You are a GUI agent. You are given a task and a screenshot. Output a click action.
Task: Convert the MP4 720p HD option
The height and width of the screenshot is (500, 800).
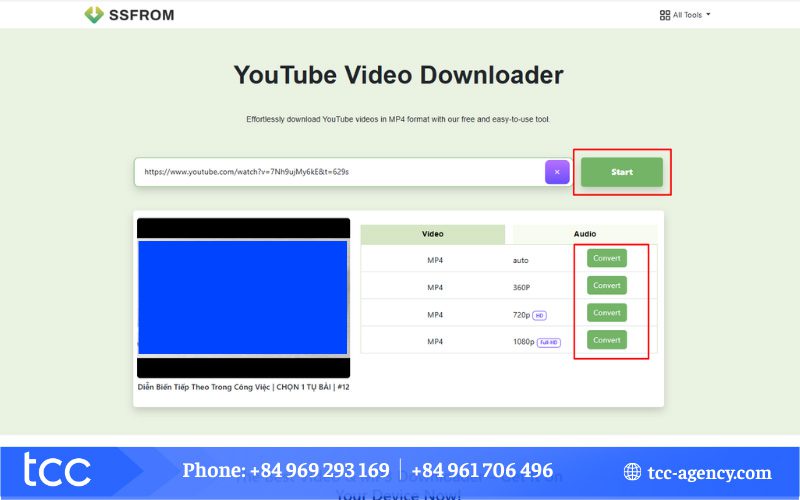coord(607,313)
